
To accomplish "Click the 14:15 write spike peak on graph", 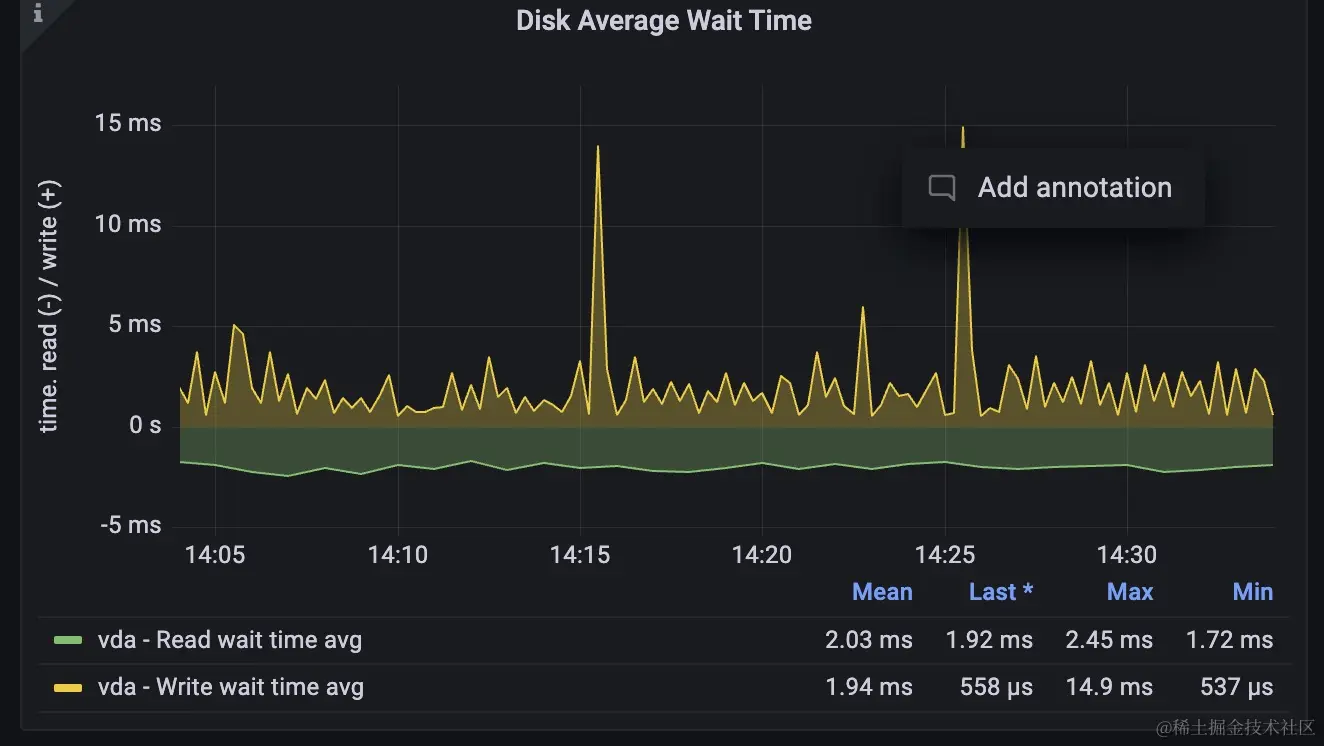I will [598, 148].
